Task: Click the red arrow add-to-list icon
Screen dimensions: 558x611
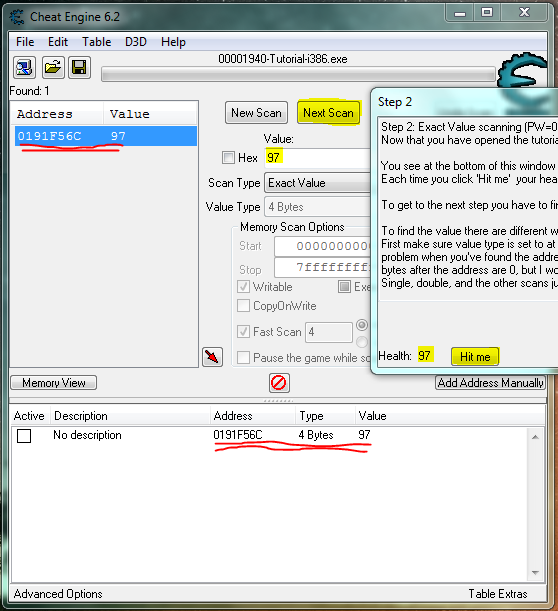Action: point(212,357)
